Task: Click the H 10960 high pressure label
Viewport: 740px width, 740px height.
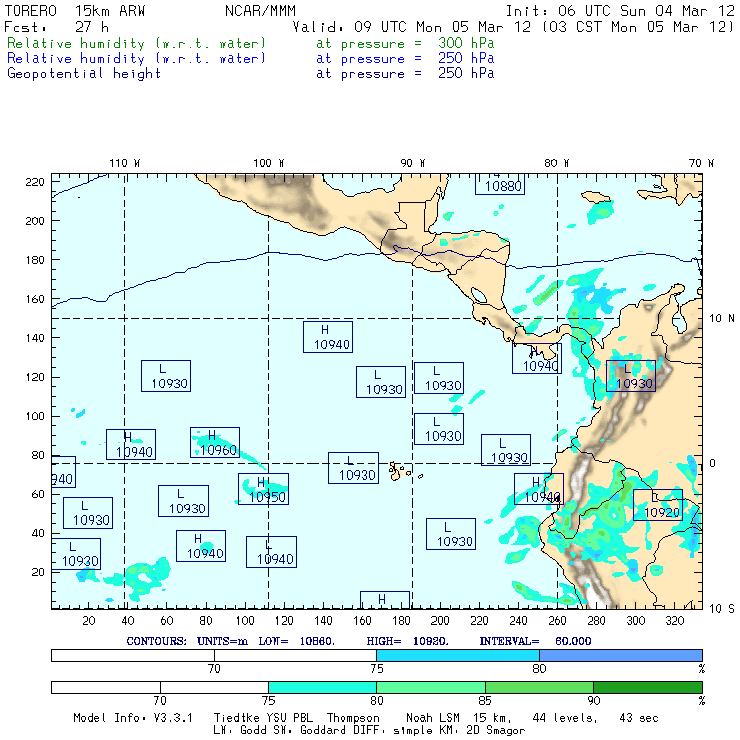Action: 214,443
